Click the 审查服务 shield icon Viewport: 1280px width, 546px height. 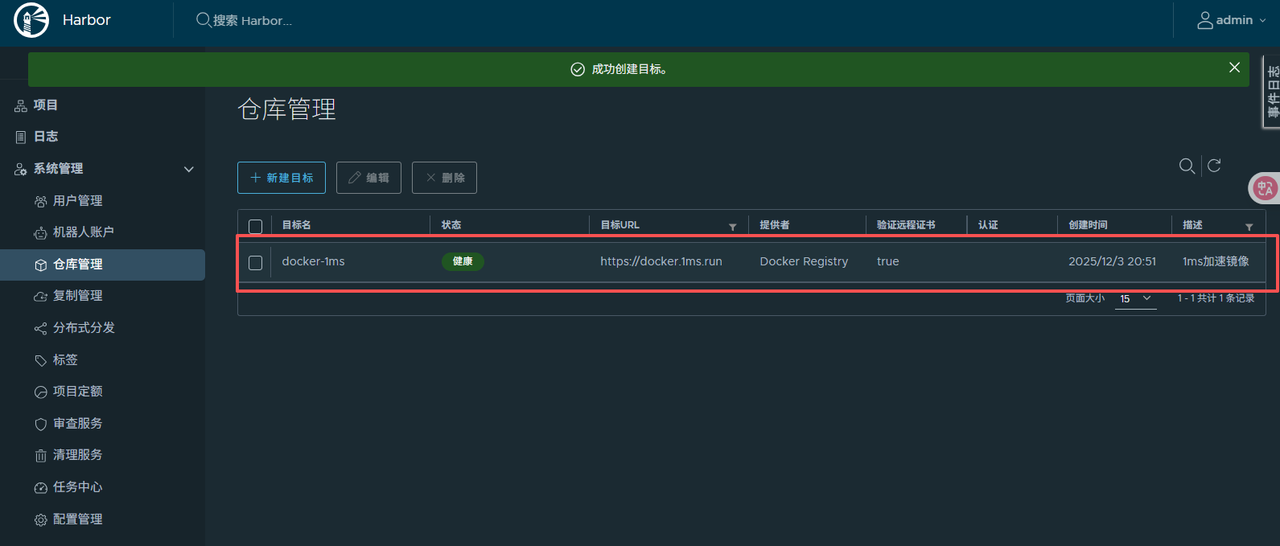tap(41, 424)
